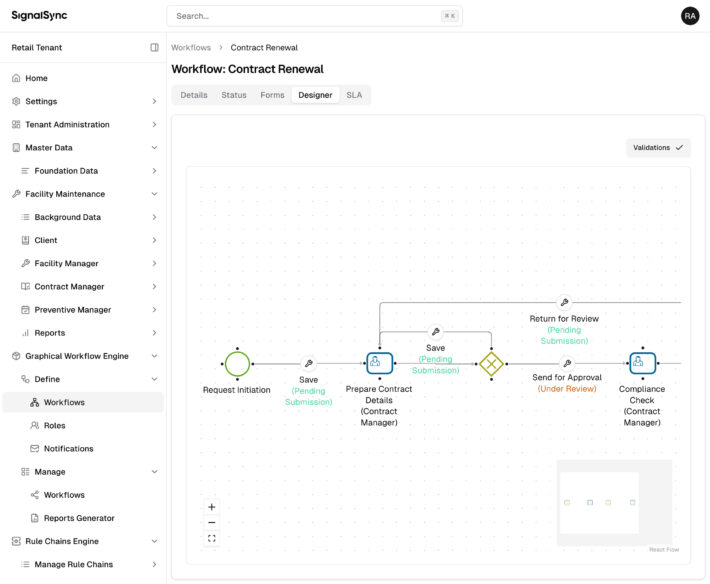The height and width of the screenshot is (584, 710).
Task: Zoom in with the plus button
Action: [x=211, y=507]
